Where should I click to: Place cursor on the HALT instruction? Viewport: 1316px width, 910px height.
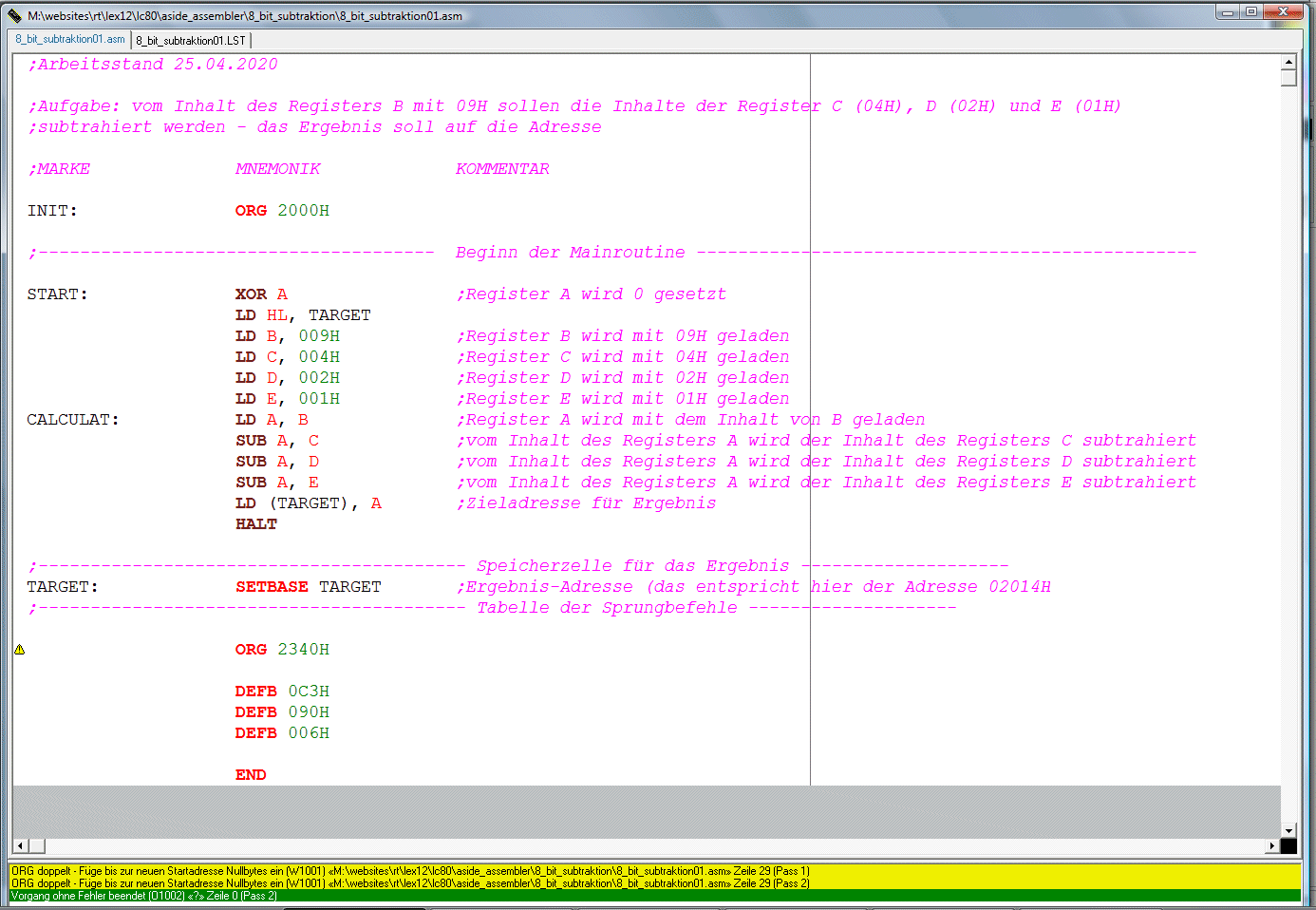pyautogui.click(x=256, y=524)
